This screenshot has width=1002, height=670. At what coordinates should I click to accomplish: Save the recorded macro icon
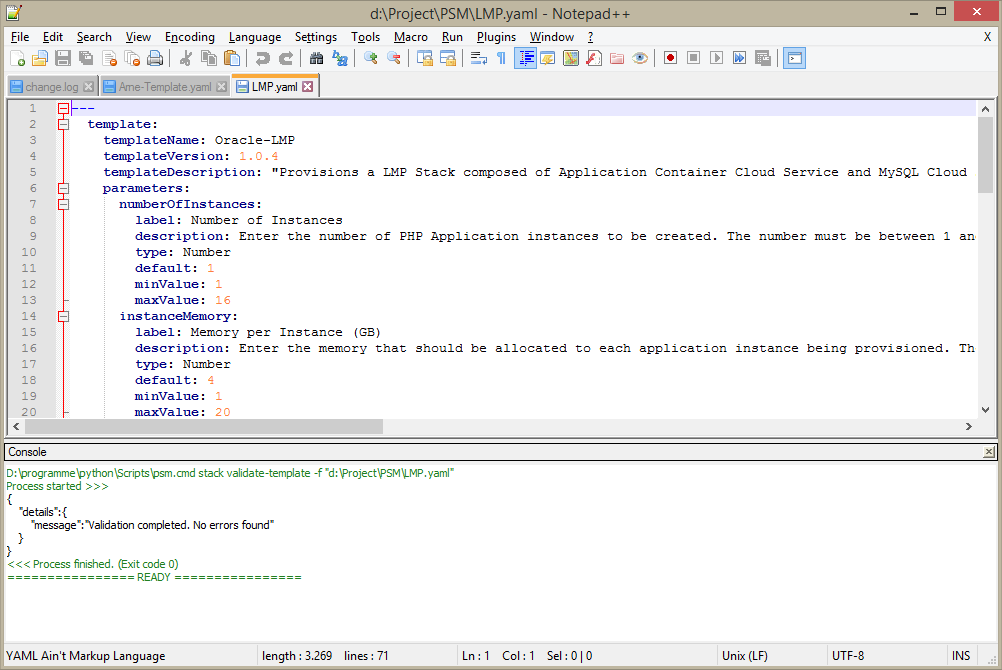tap(763, 59)
